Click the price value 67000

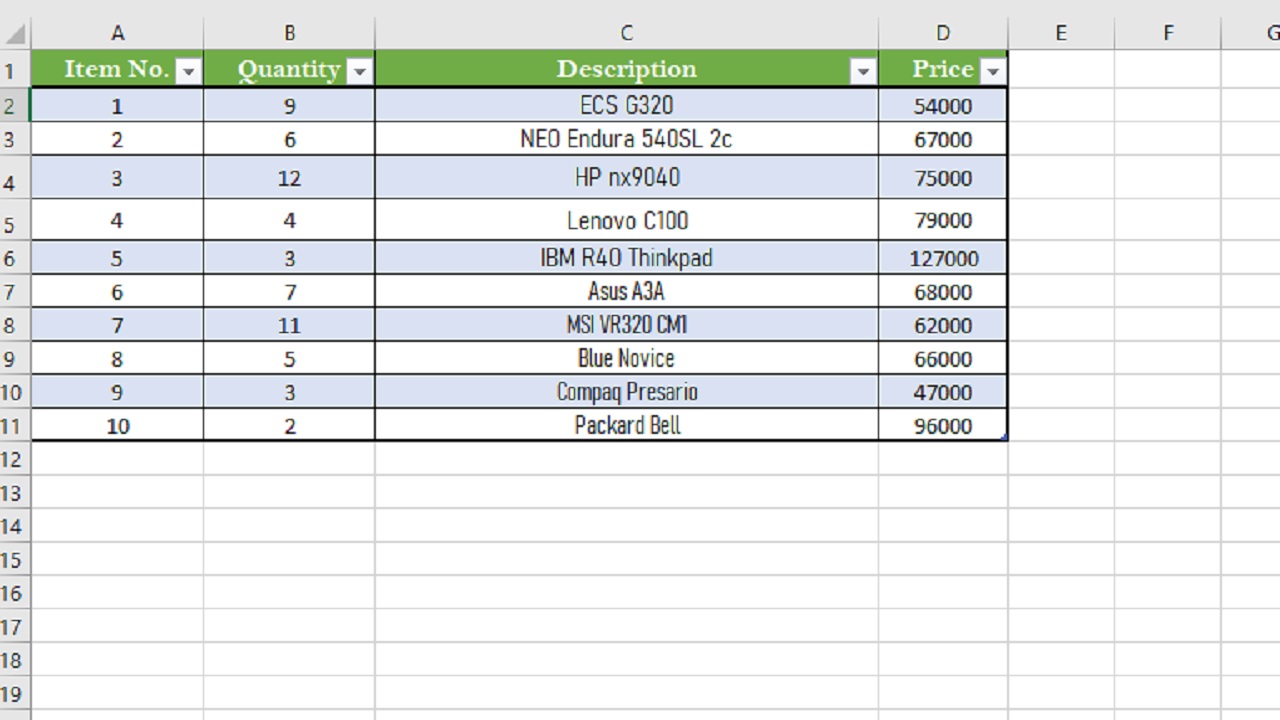coord(943,140)
